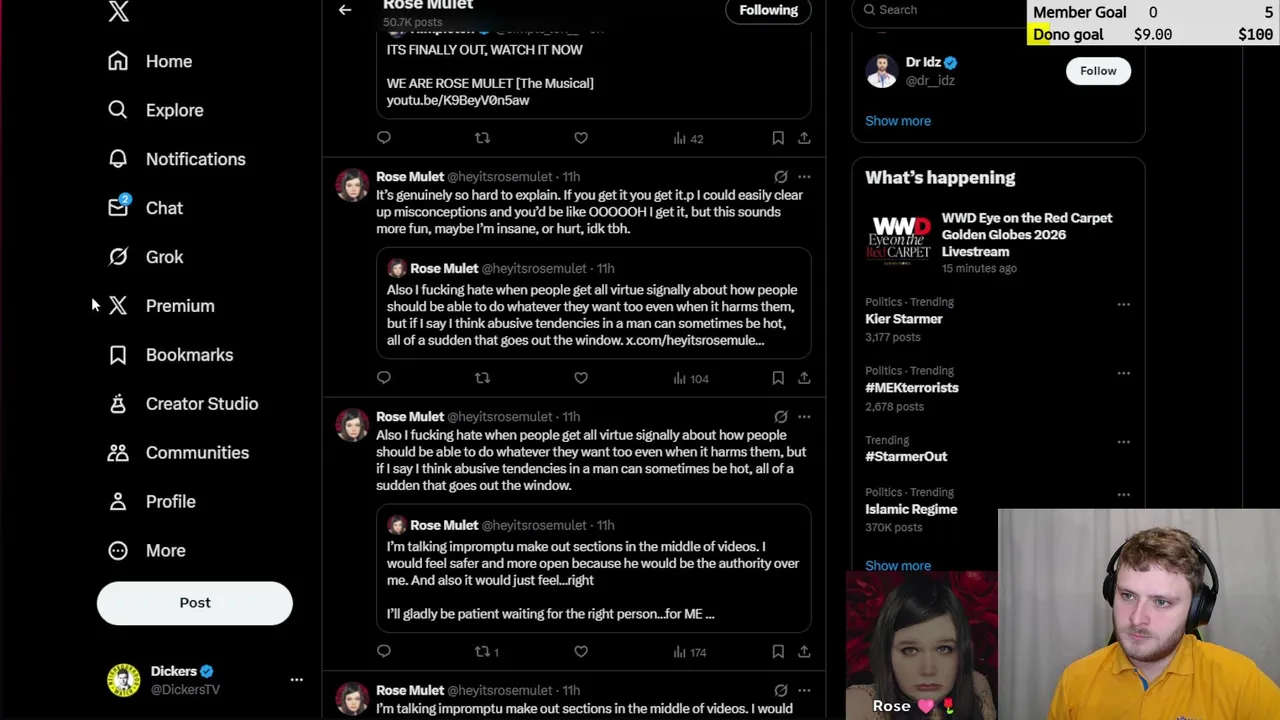
Task: Open the three-dot menu on second Rose Mulet post
Action: pos(804,417)
